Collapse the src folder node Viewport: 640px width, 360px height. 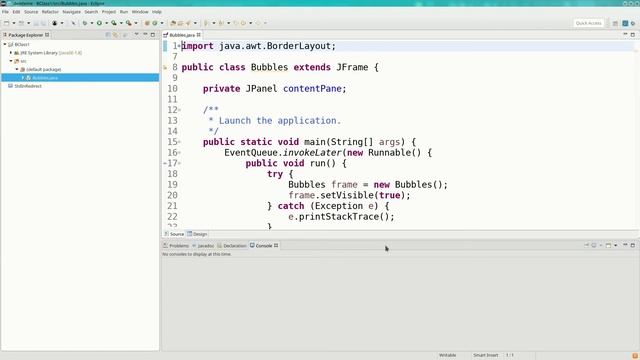11,61
